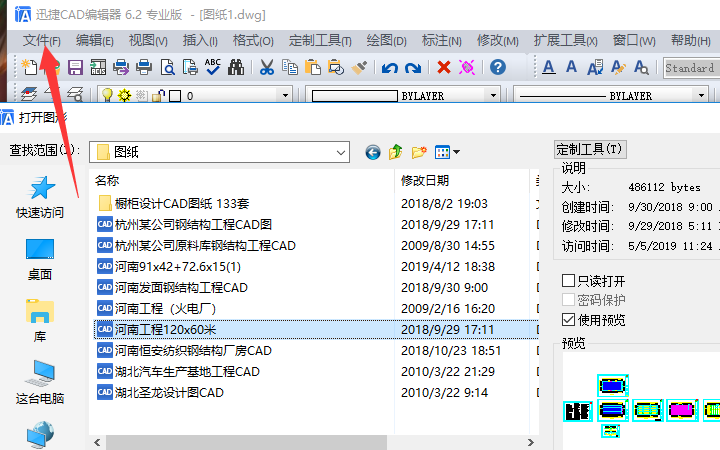Click the Cut scissors icon
The width and height of the screenshot is (720, 450).
267,68
